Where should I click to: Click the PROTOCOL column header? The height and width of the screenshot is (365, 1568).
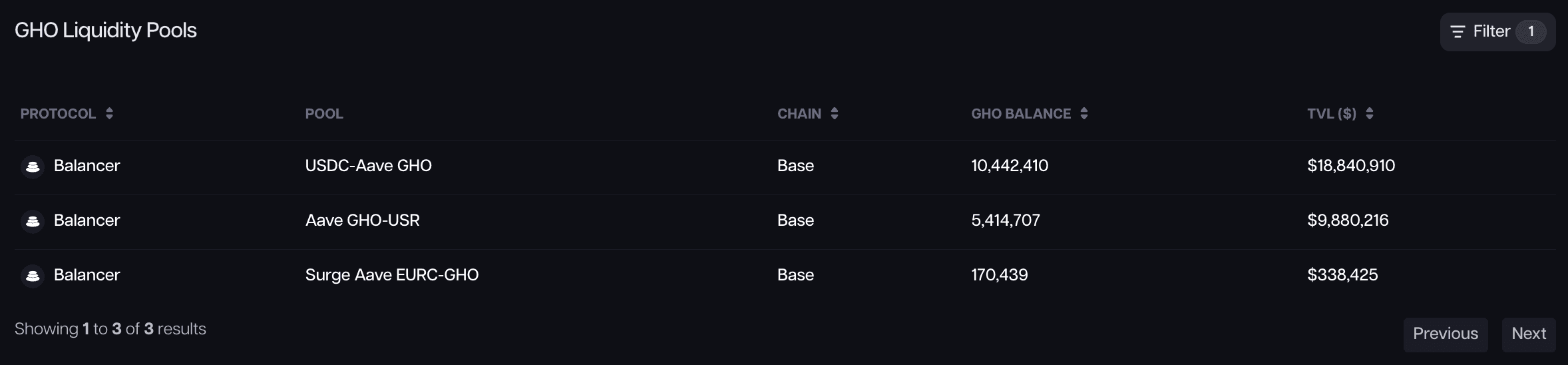click(x=58, y=114)
